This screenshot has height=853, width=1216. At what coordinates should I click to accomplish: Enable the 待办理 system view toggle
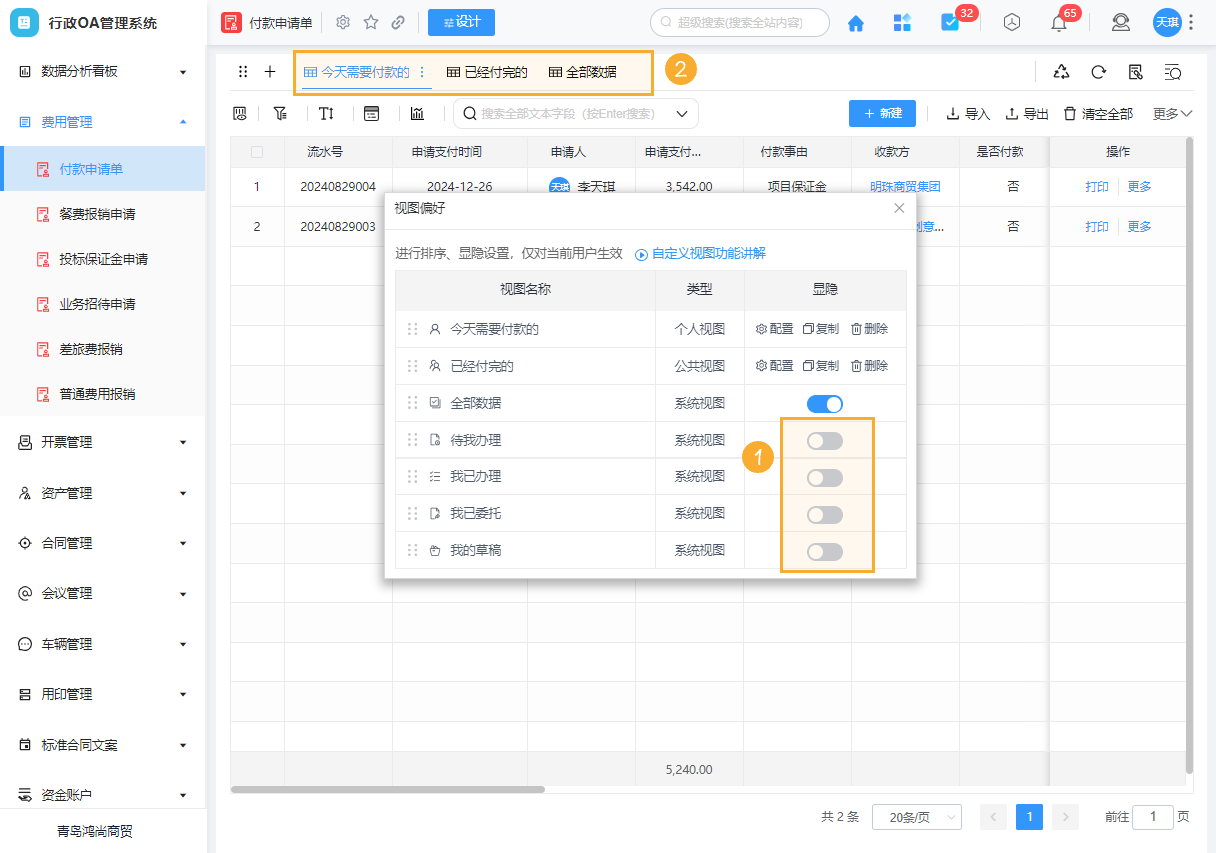(x=824, y=440)
